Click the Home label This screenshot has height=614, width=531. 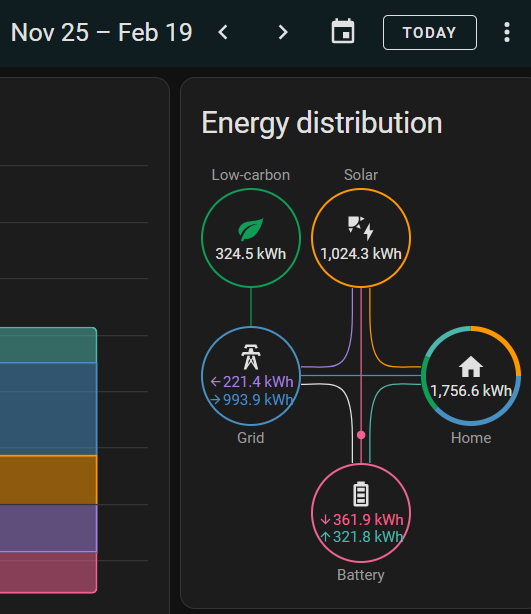click(471, 438)
